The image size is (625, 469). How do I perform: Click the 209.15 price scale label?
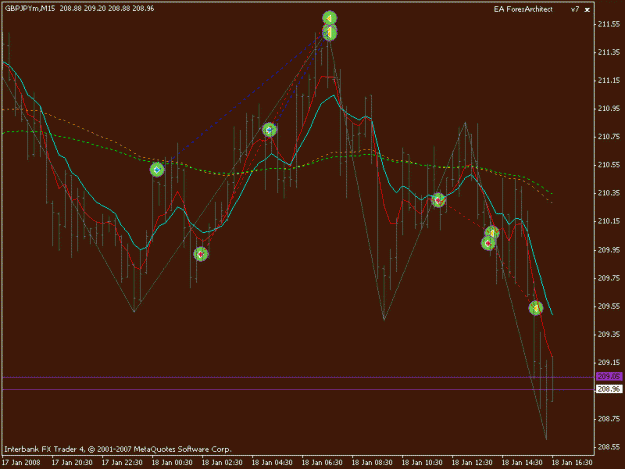click(609, 362)
